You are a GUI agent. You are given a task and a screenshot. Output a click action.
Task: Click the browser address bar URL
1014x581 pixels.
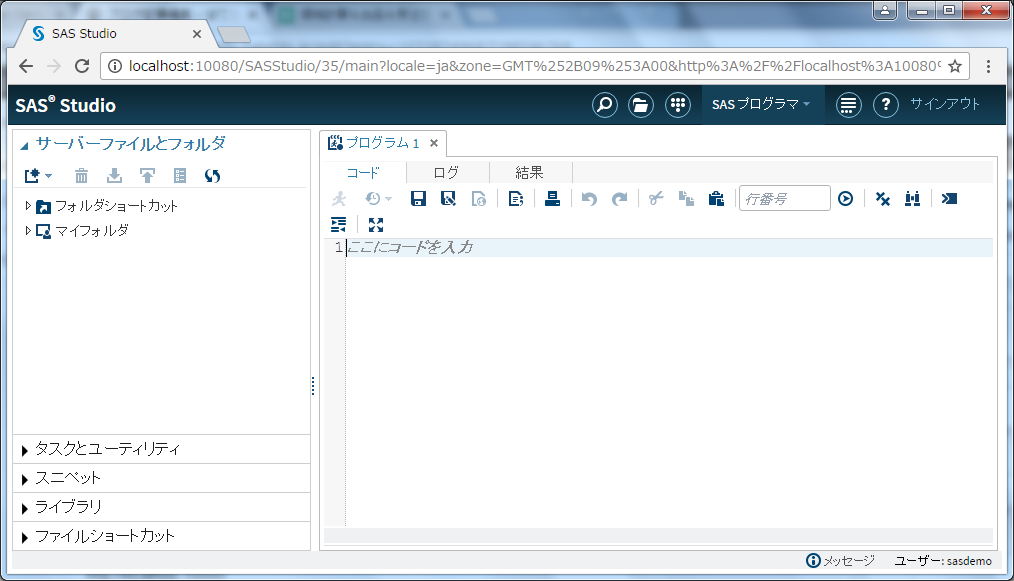pyautogui.click(x=534, y=66)
